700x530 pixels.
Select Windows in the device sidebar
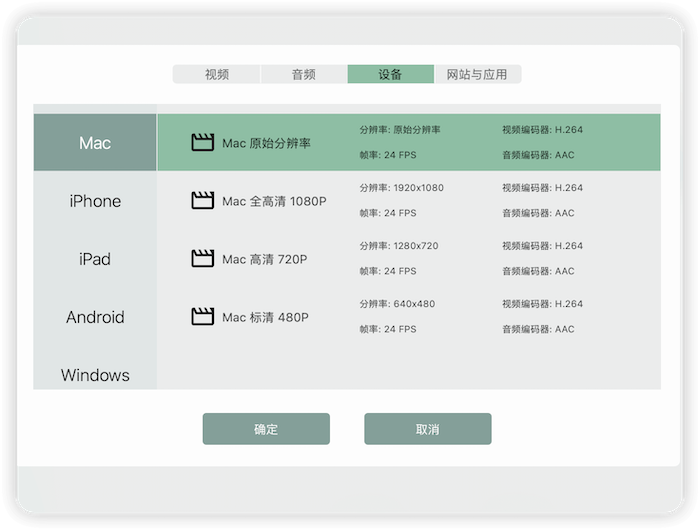point(95,375)
